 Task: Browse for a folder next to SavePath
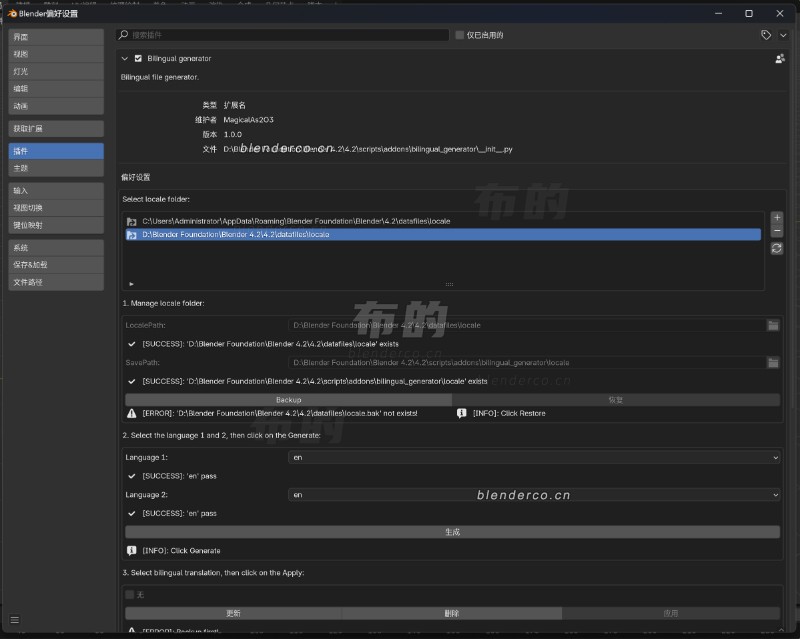point(773,362)
